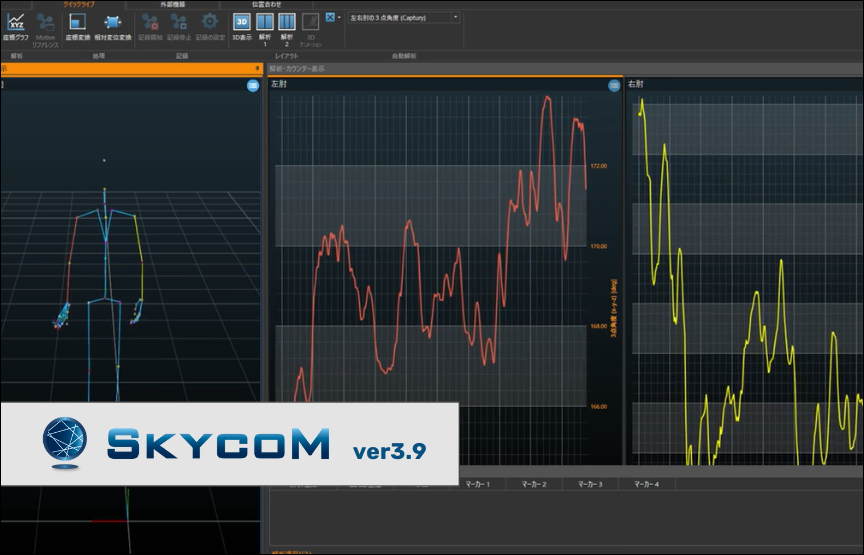
Task: Open the 位置合わせ ribbon tab
Action: point(266,4)
